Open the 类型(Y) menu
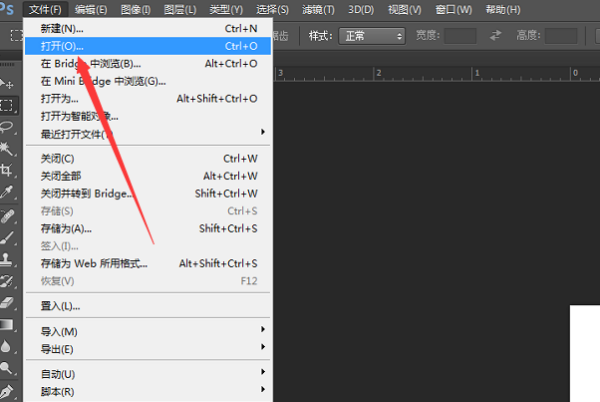Image resolution: width=600 pixels, height=402 pixels. pyautogui.click(x=226, y=9)
